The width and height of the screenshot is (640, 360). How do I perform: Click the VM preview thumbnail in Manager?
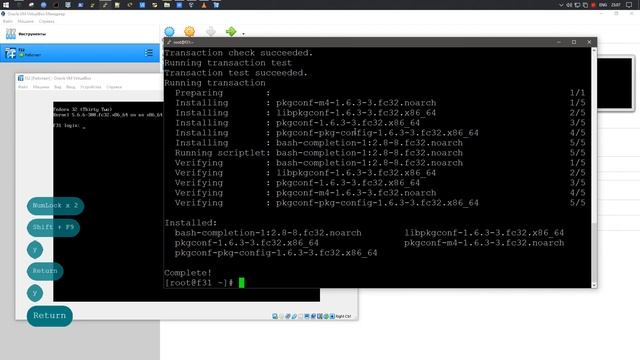click(615, 84)
